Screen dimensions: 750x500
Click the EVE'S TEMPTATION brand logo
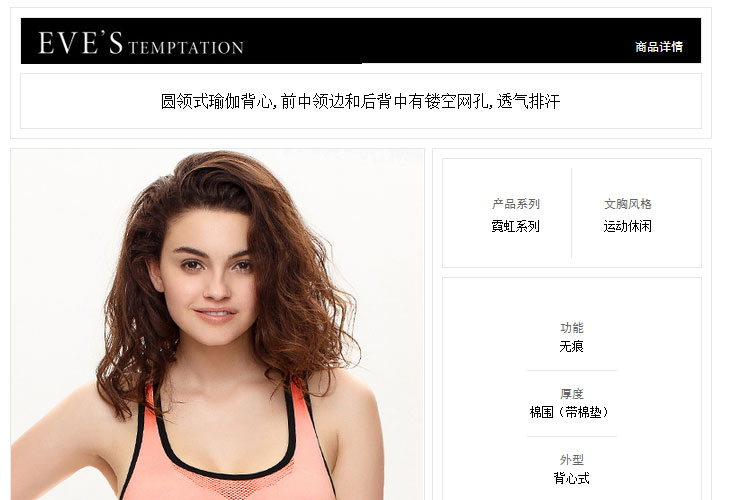141,43
